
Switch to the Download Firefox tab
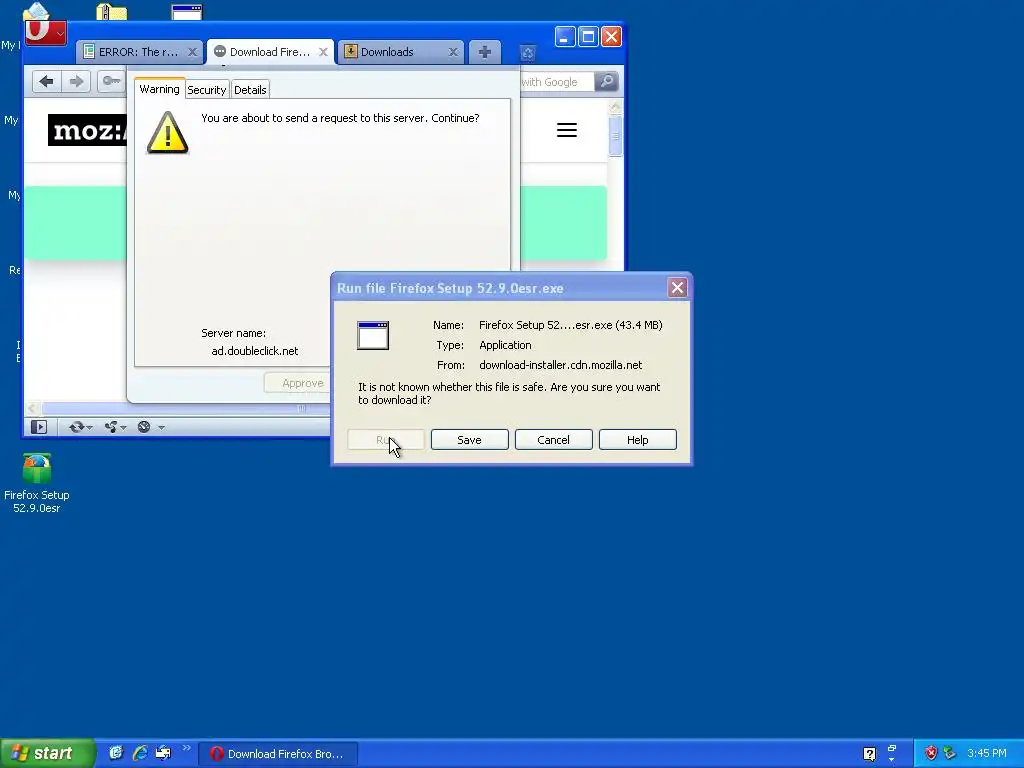click(x=270, y=52)
